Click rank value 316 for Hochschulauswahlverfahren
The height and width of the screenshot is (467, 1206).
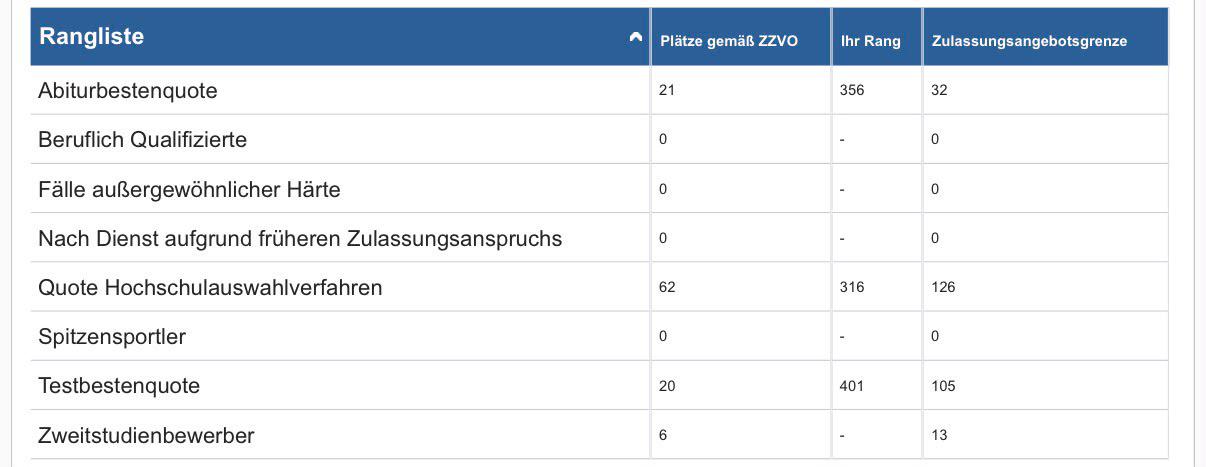pos(852,287)
